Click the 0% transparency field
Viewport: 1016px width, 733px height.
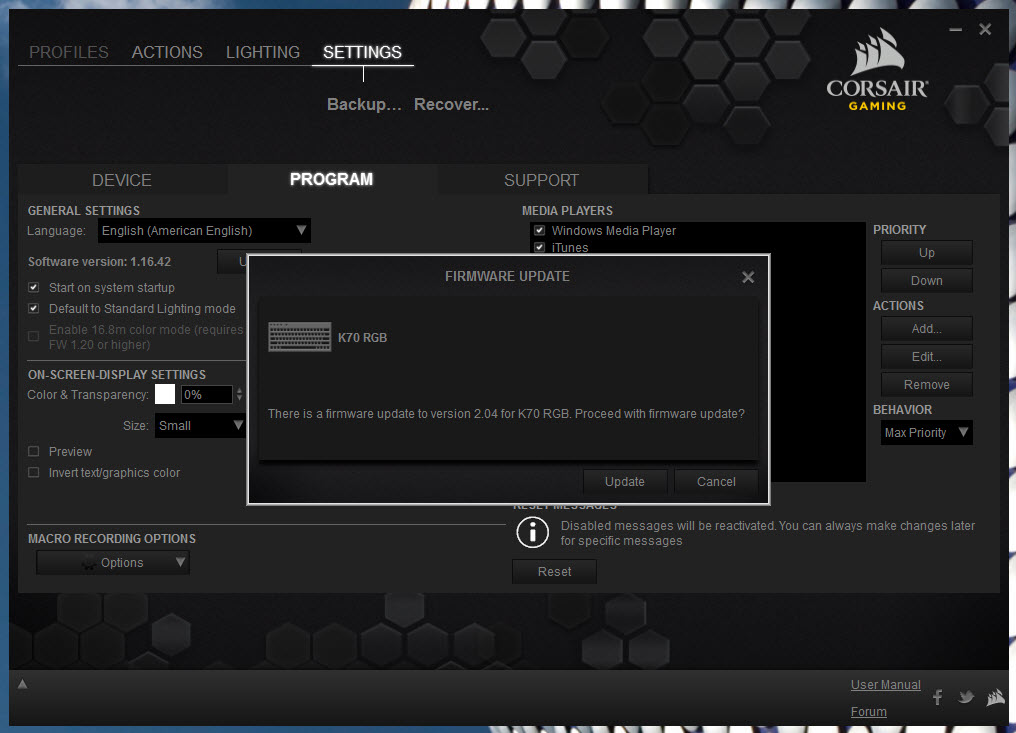[206, 394]
